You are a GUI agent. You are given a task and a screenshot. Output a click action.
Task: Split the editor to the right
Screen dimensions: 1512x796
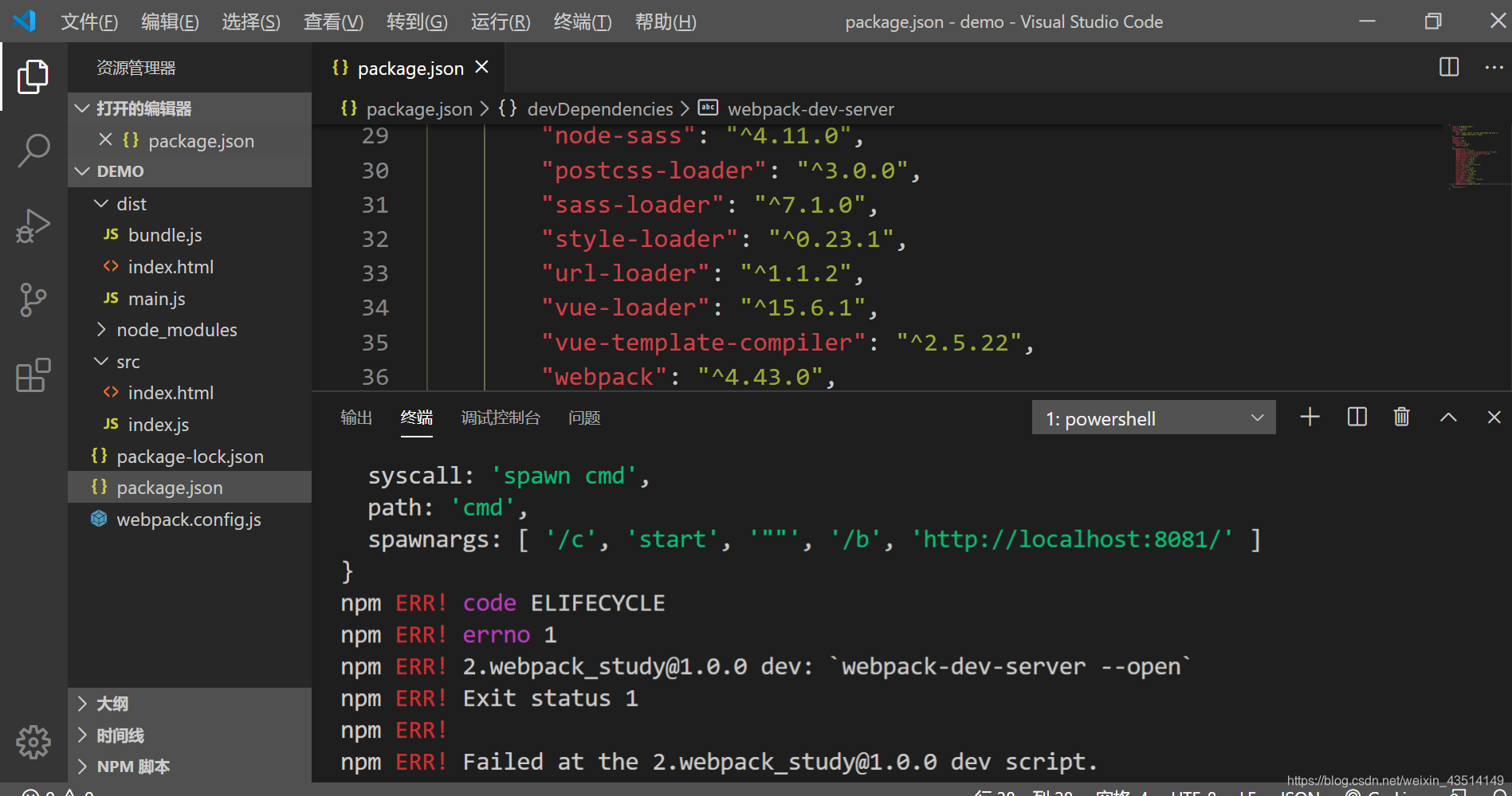(x=1449, y=67)
